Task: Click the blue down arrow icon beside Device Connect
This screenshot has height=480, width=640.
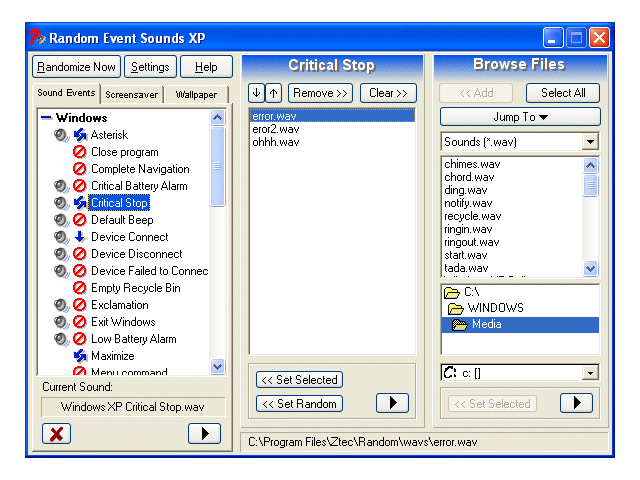Action: tap(80, 237)
